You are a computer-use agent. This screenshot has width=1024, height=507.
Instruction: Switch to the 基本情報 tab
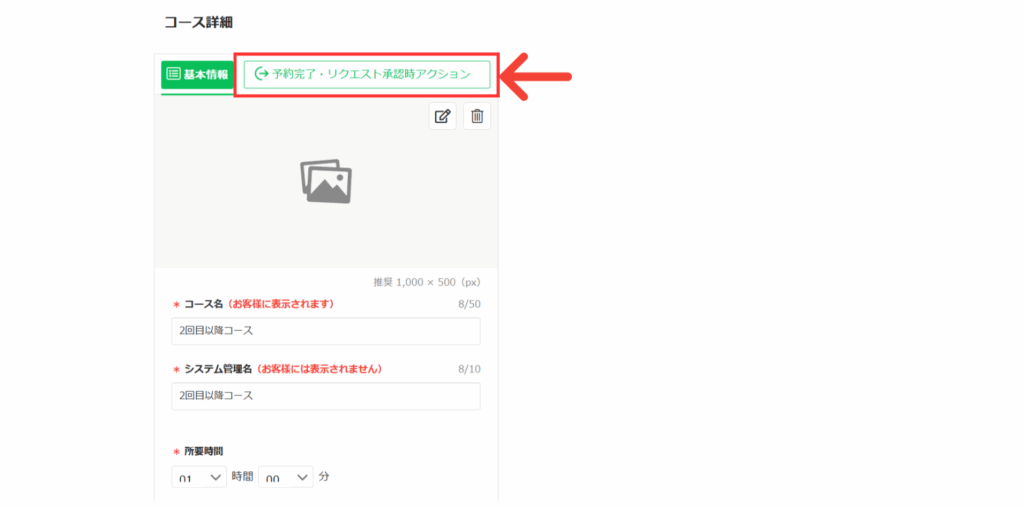pos(196,74)
